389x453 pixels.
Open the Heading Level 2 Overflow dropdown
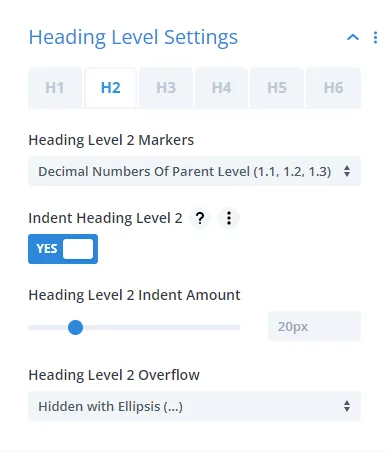click(194, 406)
